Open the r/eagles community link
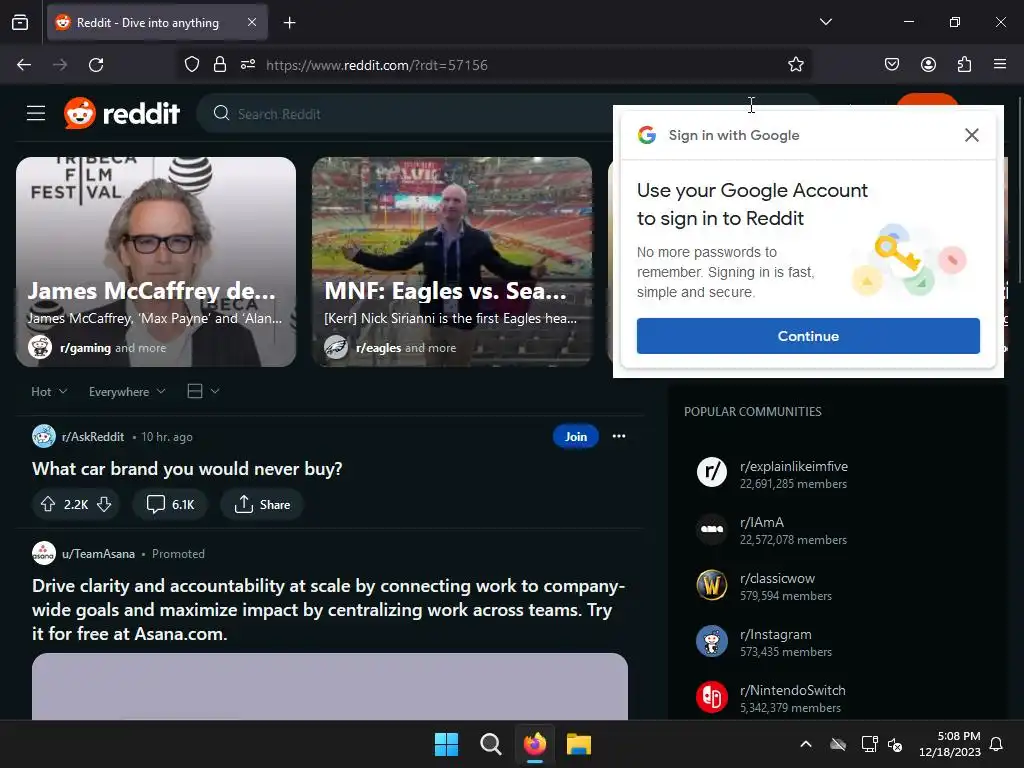 point(379,348)
